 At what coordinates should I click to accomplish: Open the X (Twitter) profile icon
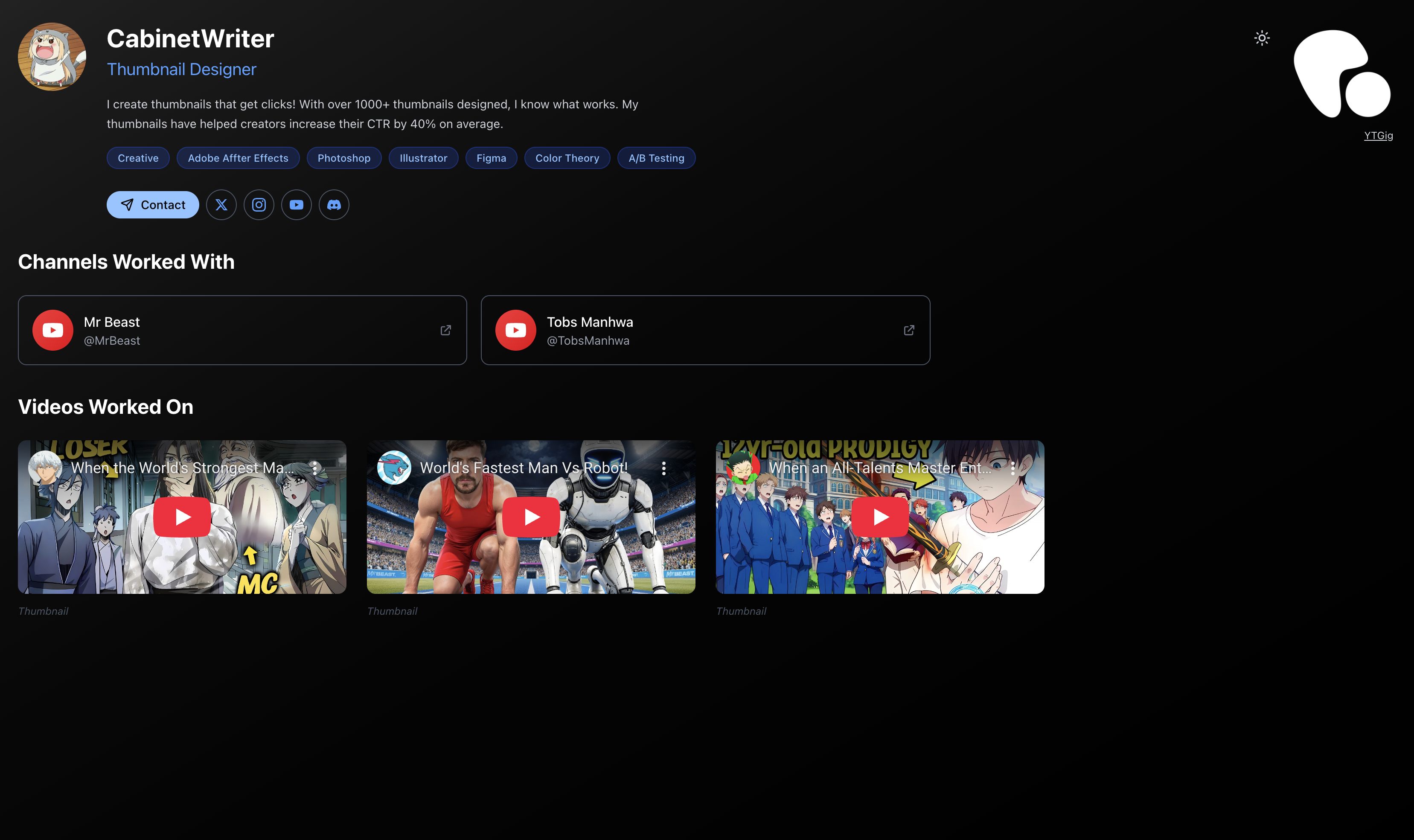point(221,205)
